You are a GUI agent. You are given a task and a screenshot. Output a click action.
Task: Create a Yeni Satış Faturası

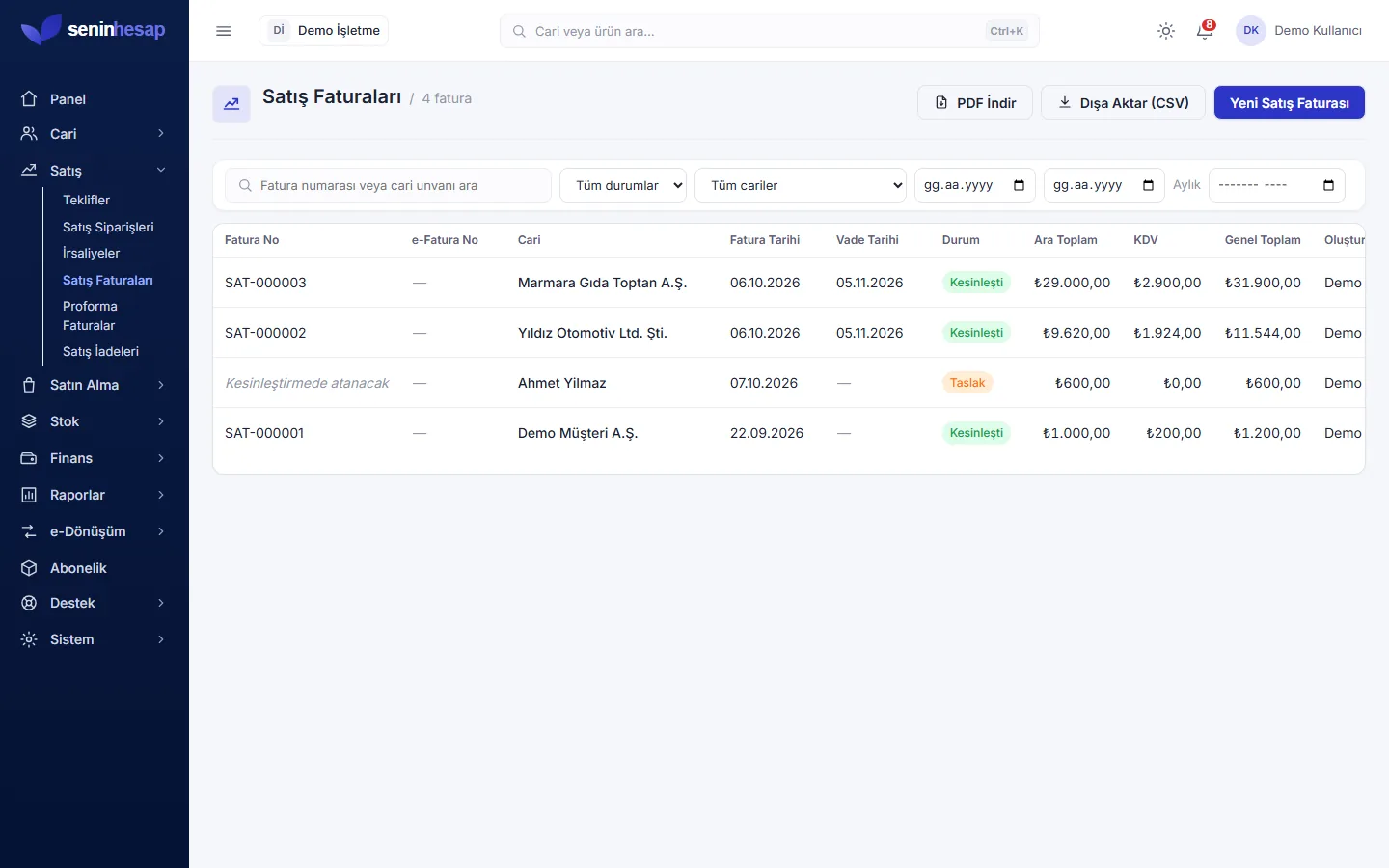tap(1290, 102)
